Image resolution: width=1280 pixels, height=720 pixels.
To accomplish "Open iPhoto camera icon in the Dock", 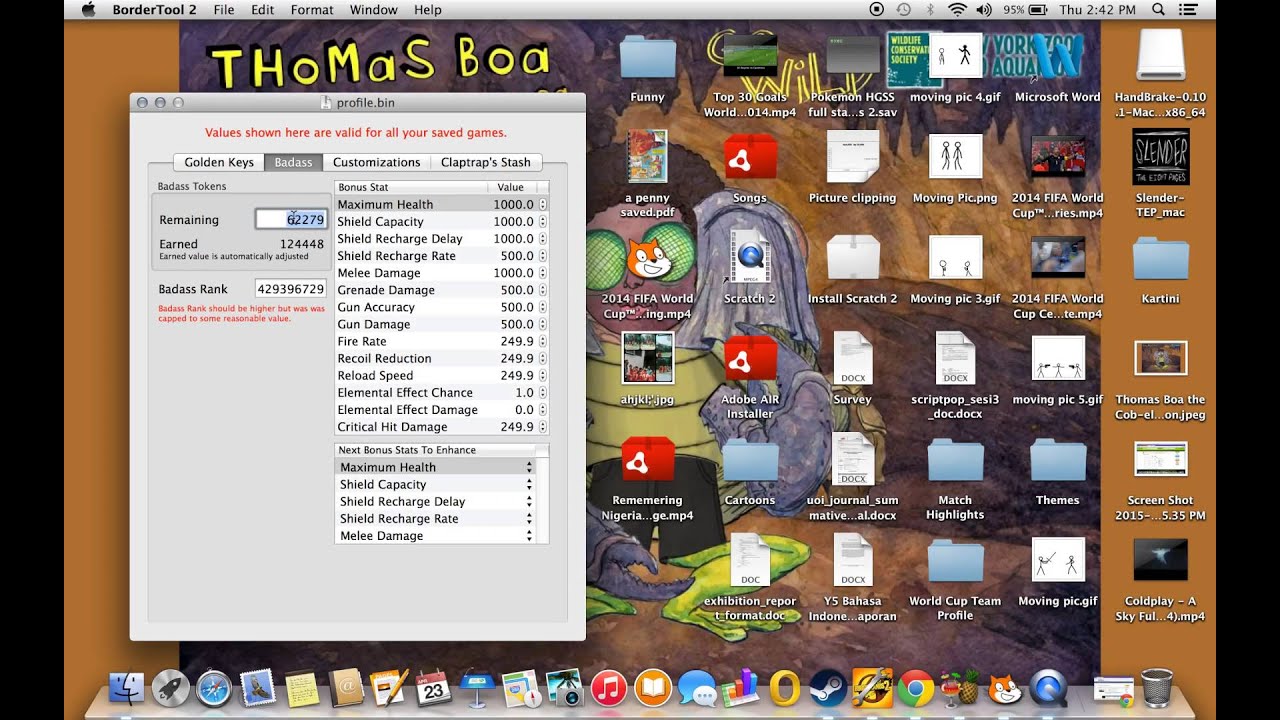I will click(x=564, y=688).
